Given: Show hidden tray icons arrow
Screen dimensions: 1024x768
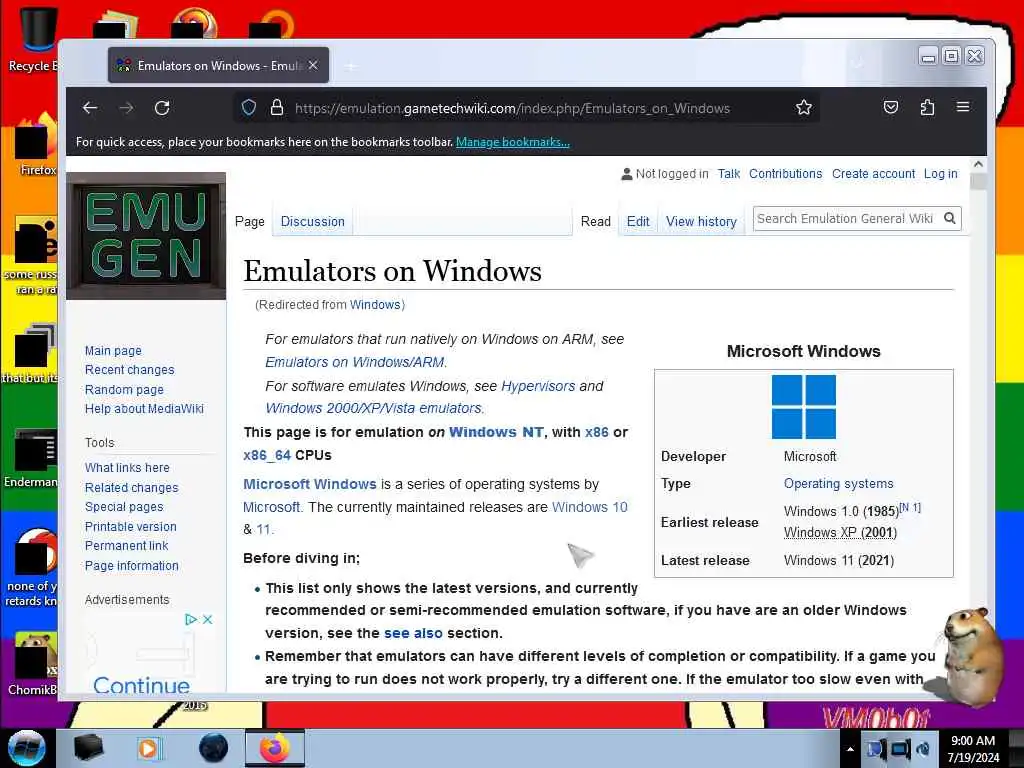Looking at the screenshot, I should point(850,749).
